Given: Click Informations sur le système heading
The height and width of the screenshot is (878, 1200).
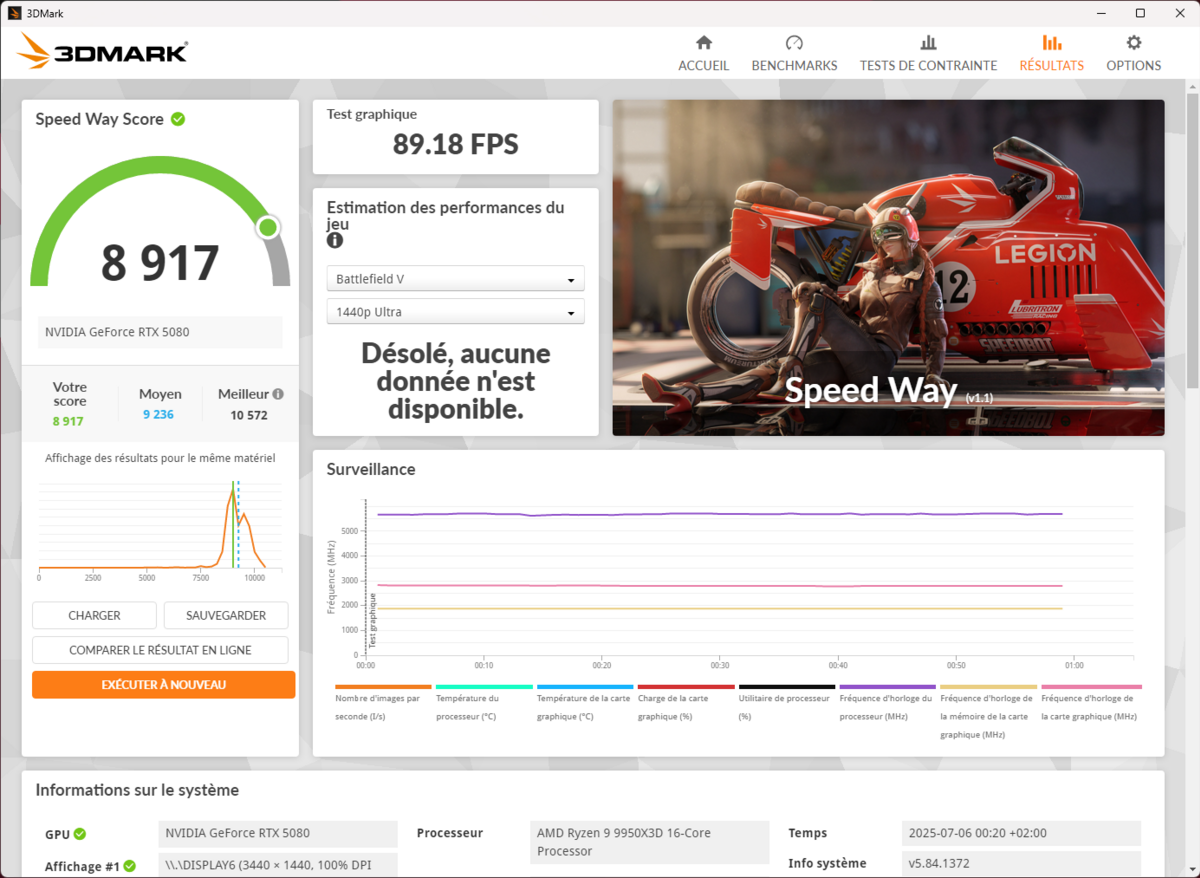Looking at the screenshot, I should click(x=137, y=790).
